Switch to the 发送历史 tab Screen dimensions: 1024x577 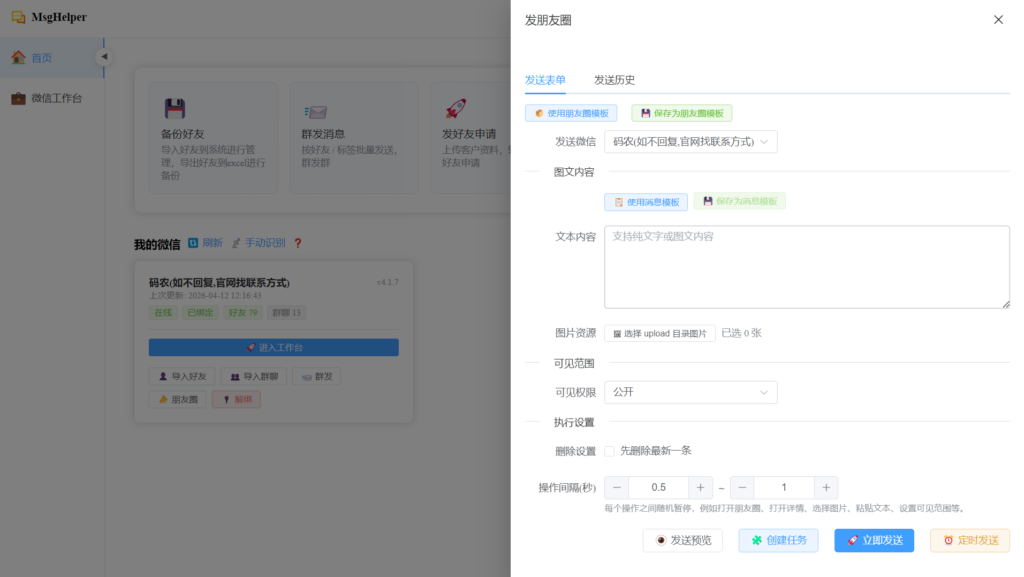click(614, 80)
